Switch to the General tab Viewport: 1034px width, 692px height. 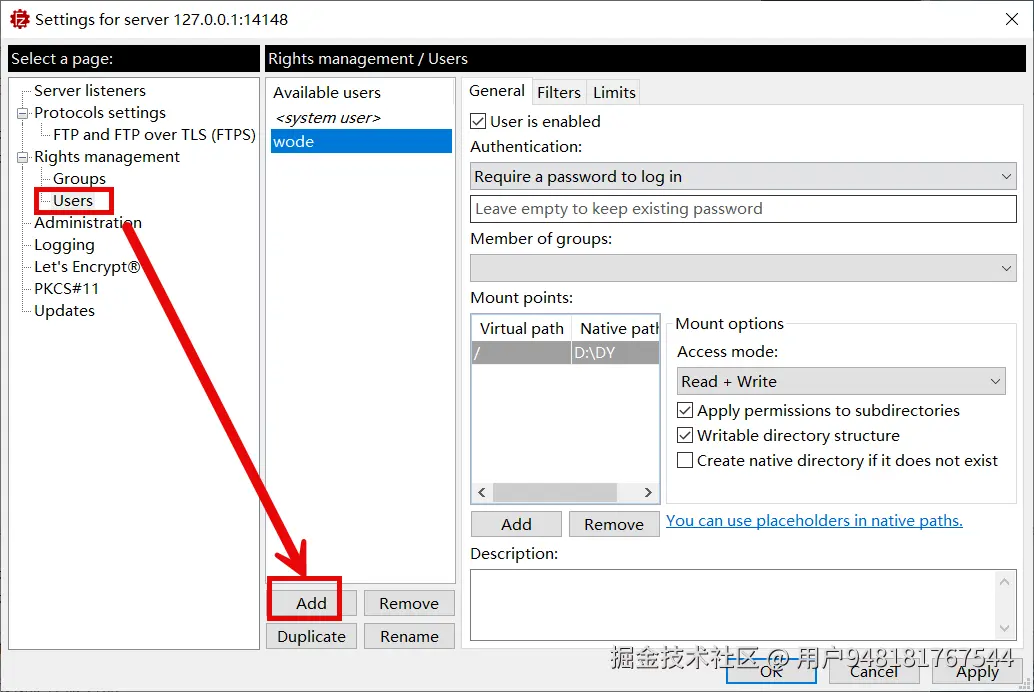pyautogui.click(x=497, y=91)
